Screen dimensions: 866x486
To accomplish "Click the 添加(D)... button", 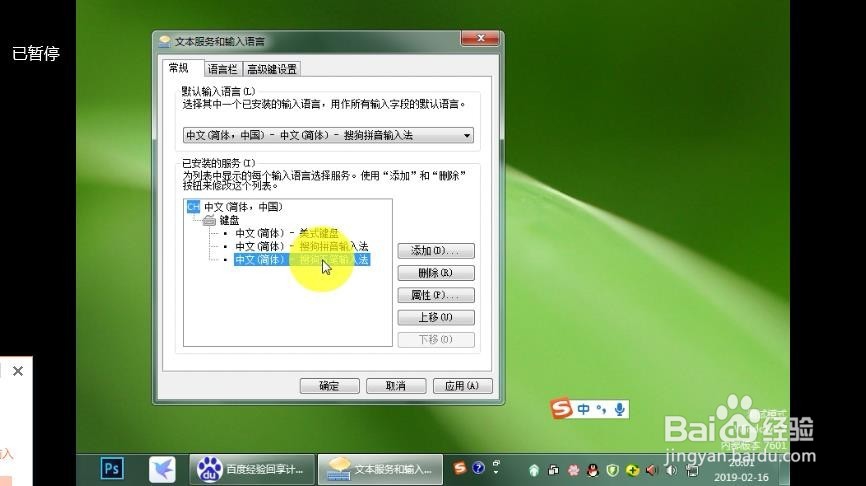I will (x=436, y=251).
